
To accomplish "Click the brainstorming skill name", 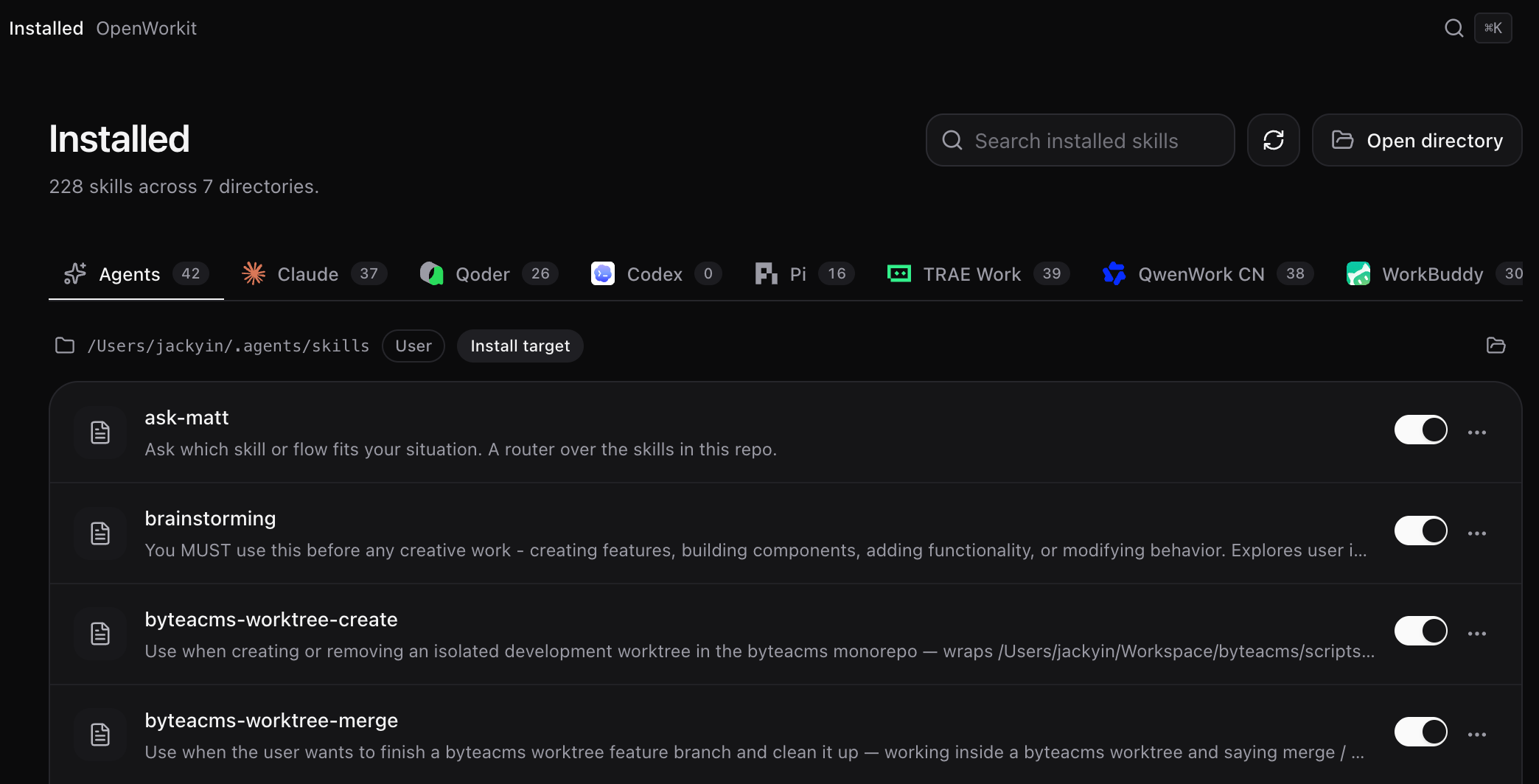I will click(210, 519).
